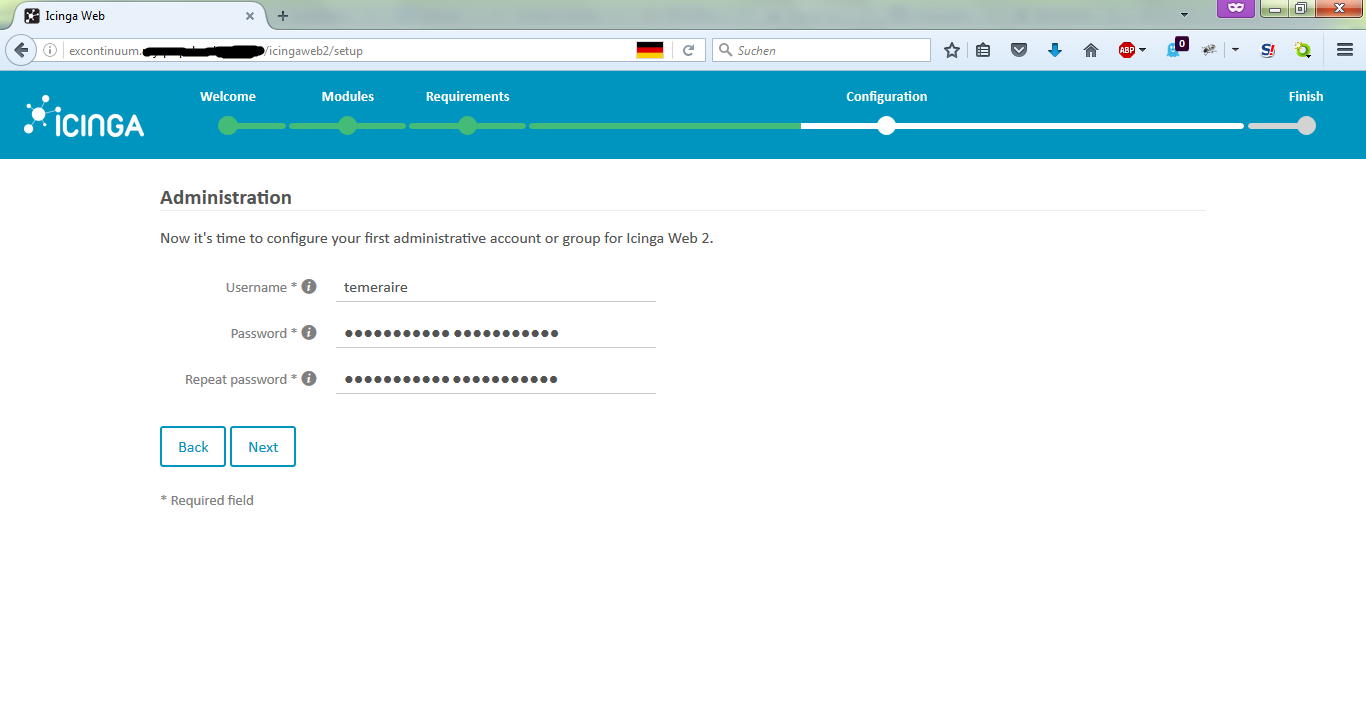This screenshot has width=1366, height=728.
Task: Click the Administration heading
Action: coord(226,197)
